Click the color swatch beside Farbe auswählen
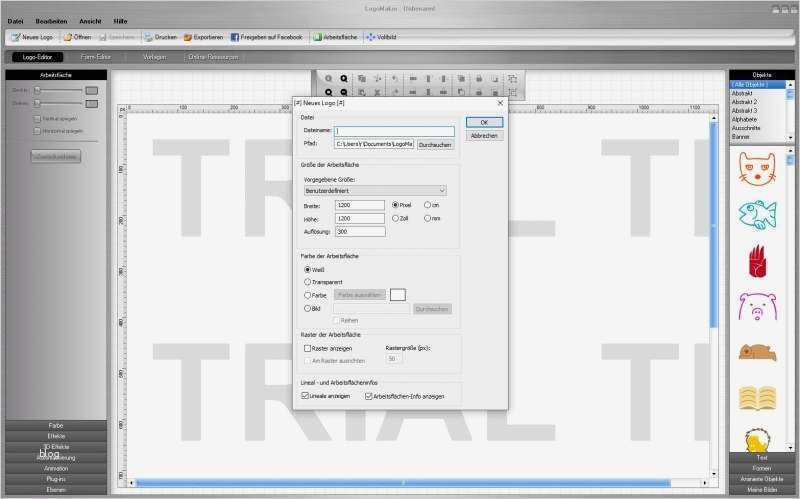The height and width of the screenshot is (499, 800). click(398, 295)
